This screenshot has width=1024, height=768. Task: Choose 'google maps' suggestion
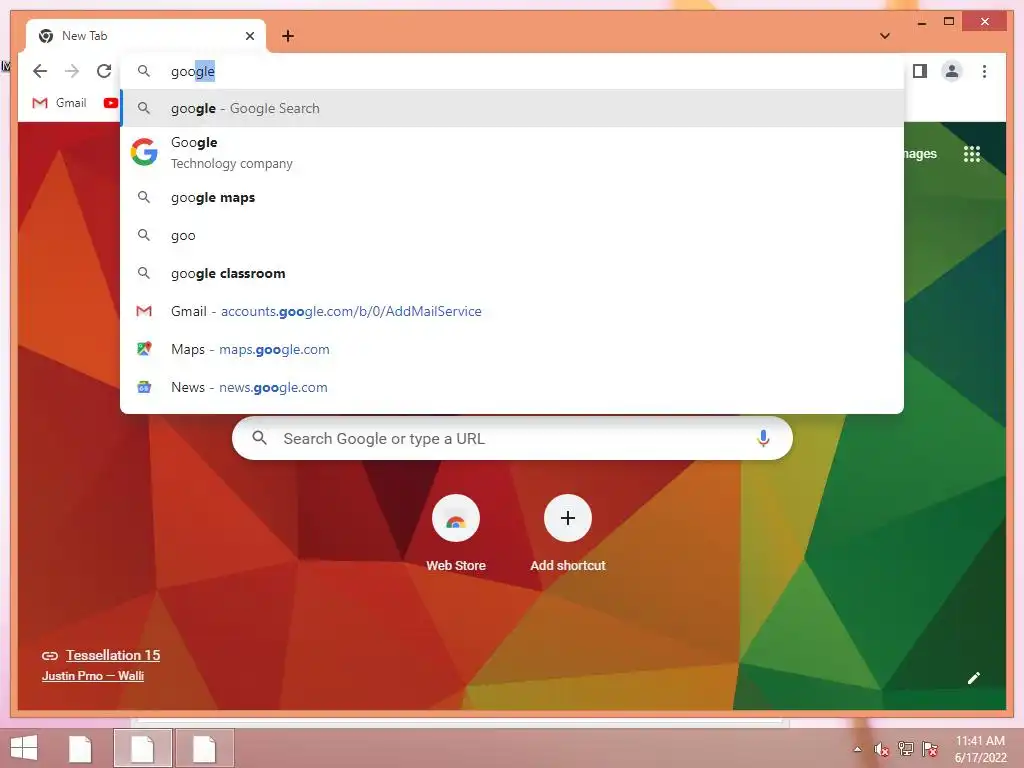coord(512,197)
